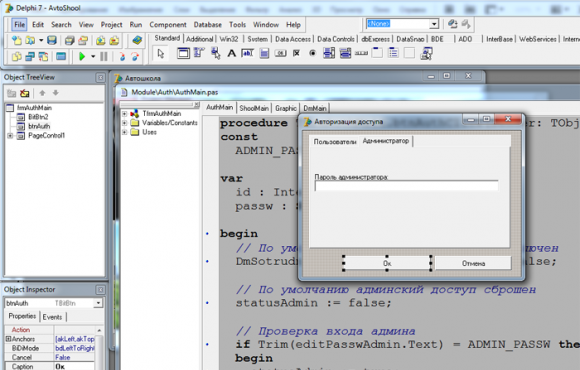This screenshot has width=580, height=370.
Task: Expand the TfrmAuthMain node in code explorer
Action: [x=125, y=114]
